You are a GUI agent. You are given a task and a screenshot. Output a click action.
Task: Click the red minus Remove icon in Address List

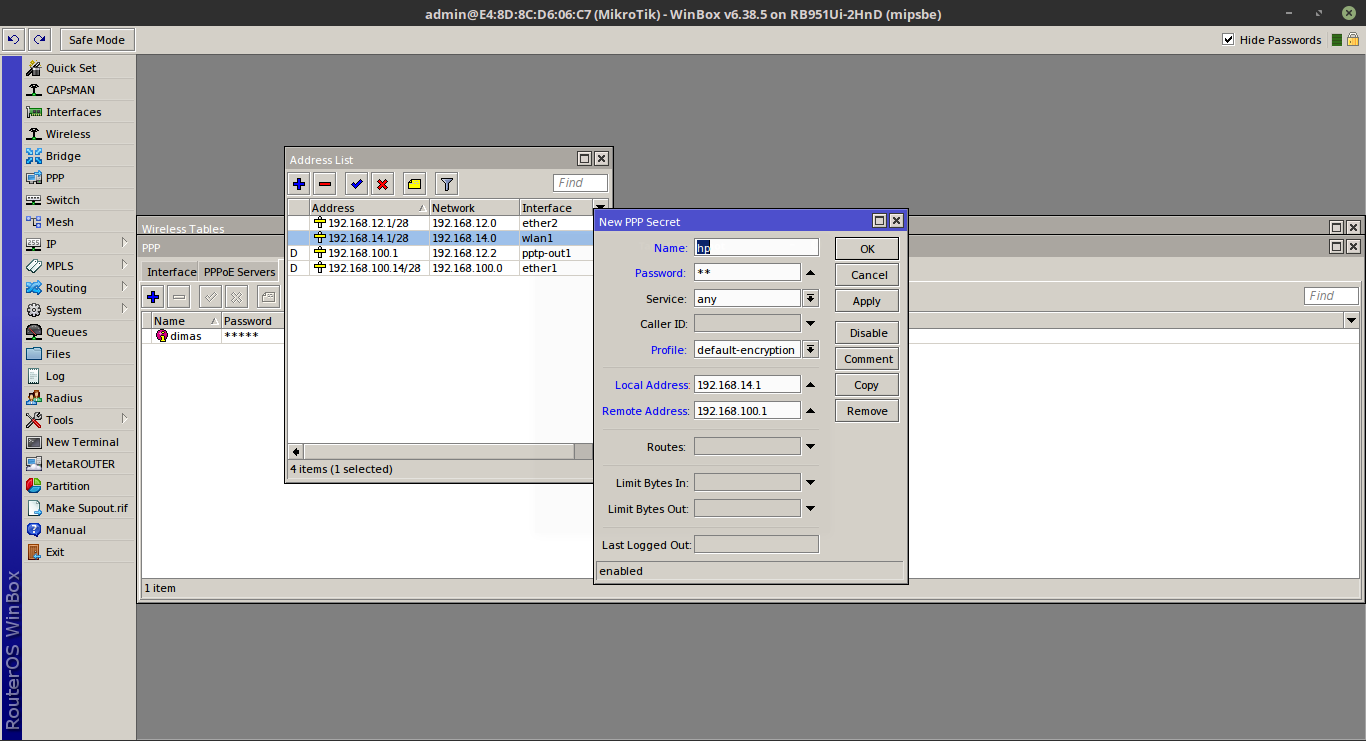pos(325,184)
